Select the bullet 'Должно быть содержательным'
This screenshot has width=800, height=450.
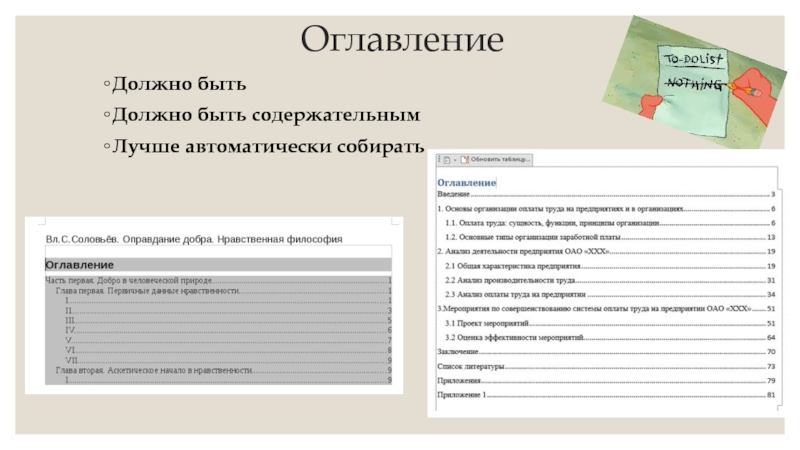[x=266, y=115]
